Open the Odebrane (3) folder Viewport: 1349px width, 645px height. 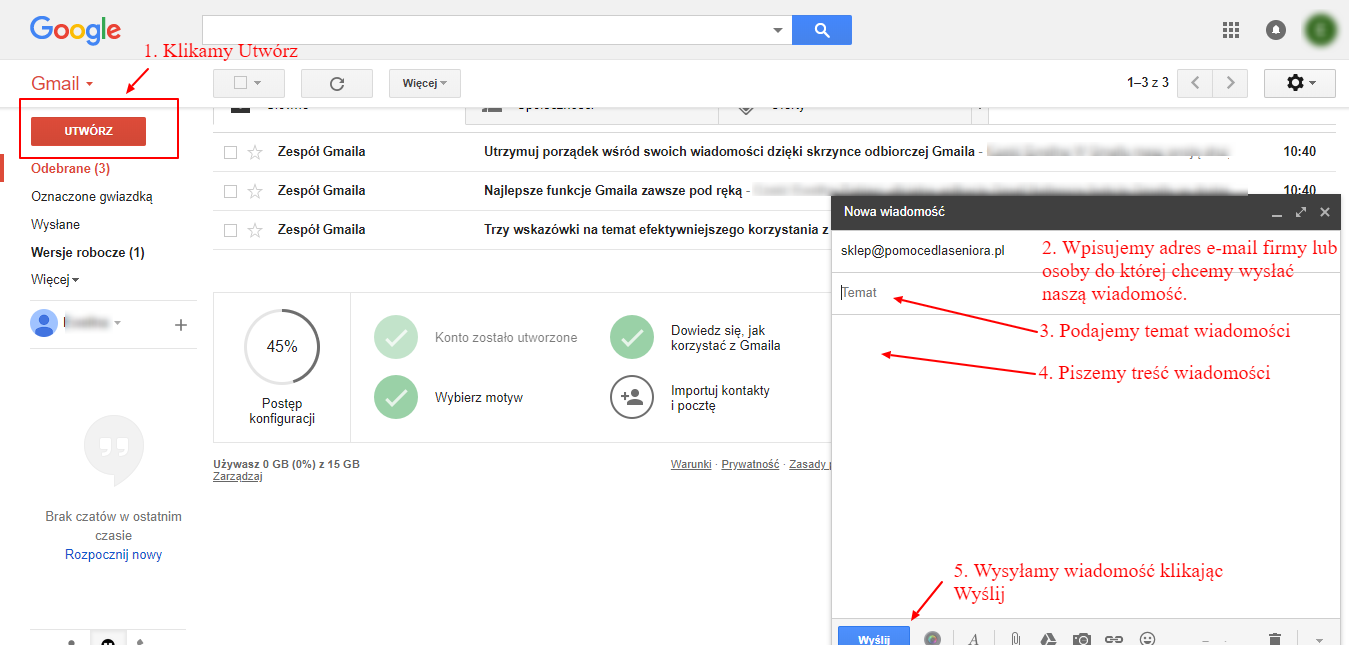71,169
